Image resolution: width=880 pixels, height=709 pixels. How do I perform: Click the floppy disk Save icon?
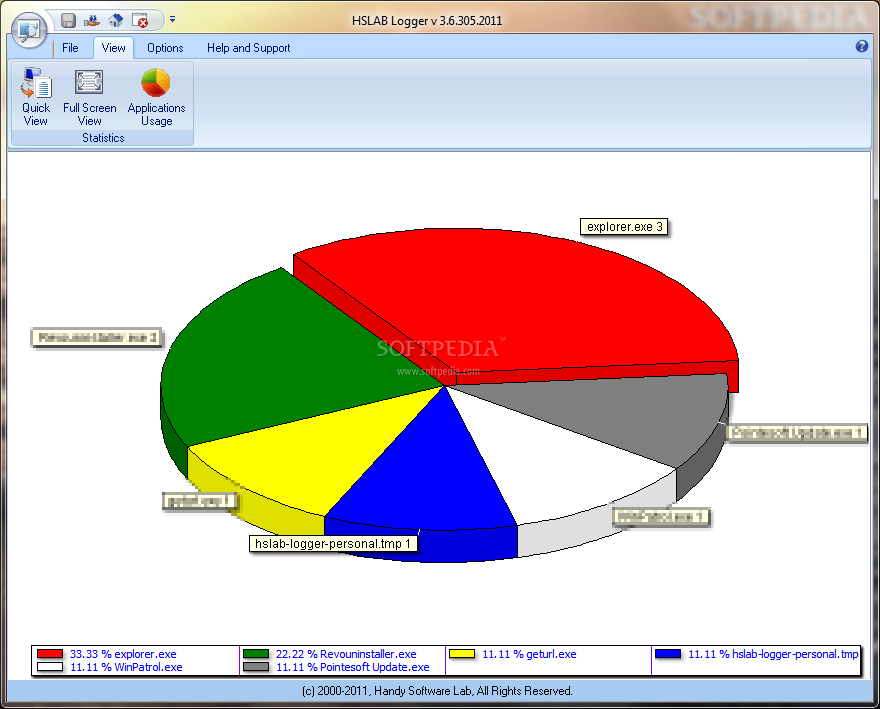click(x=68, y=21)
